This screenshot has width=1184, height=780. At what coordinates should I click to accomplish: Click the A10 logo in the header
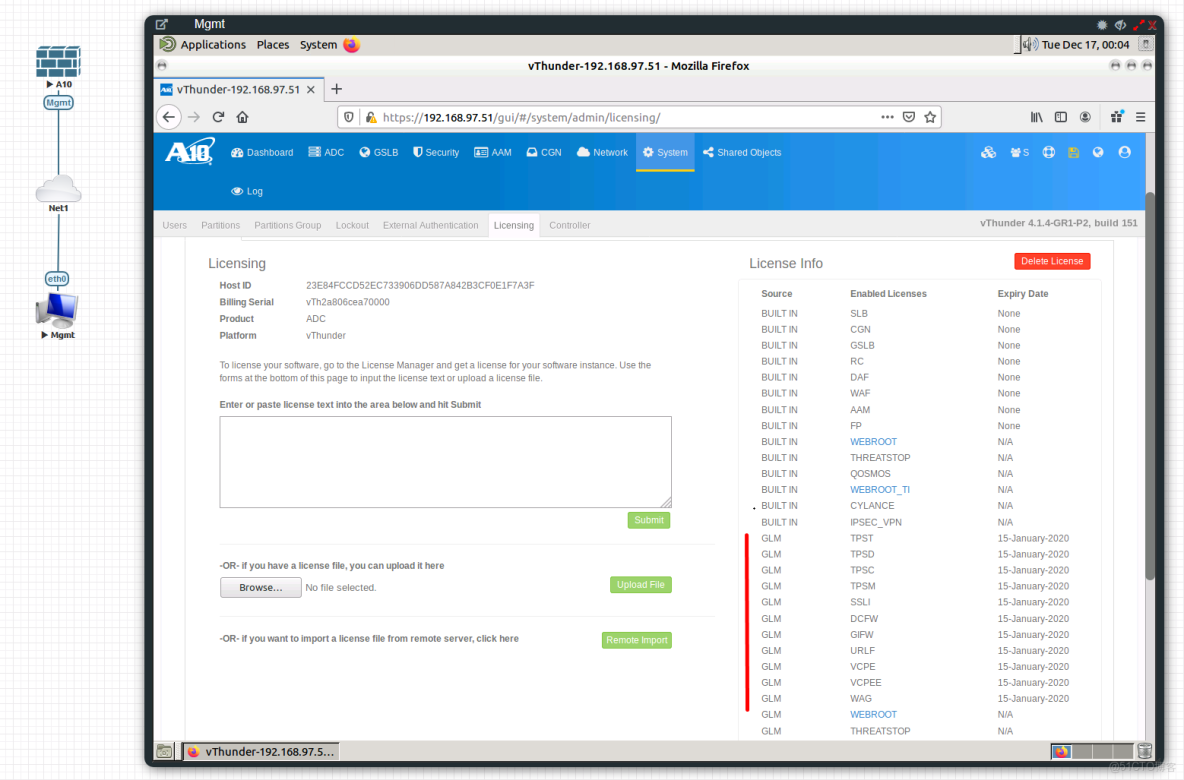click(x=190, y=152)
